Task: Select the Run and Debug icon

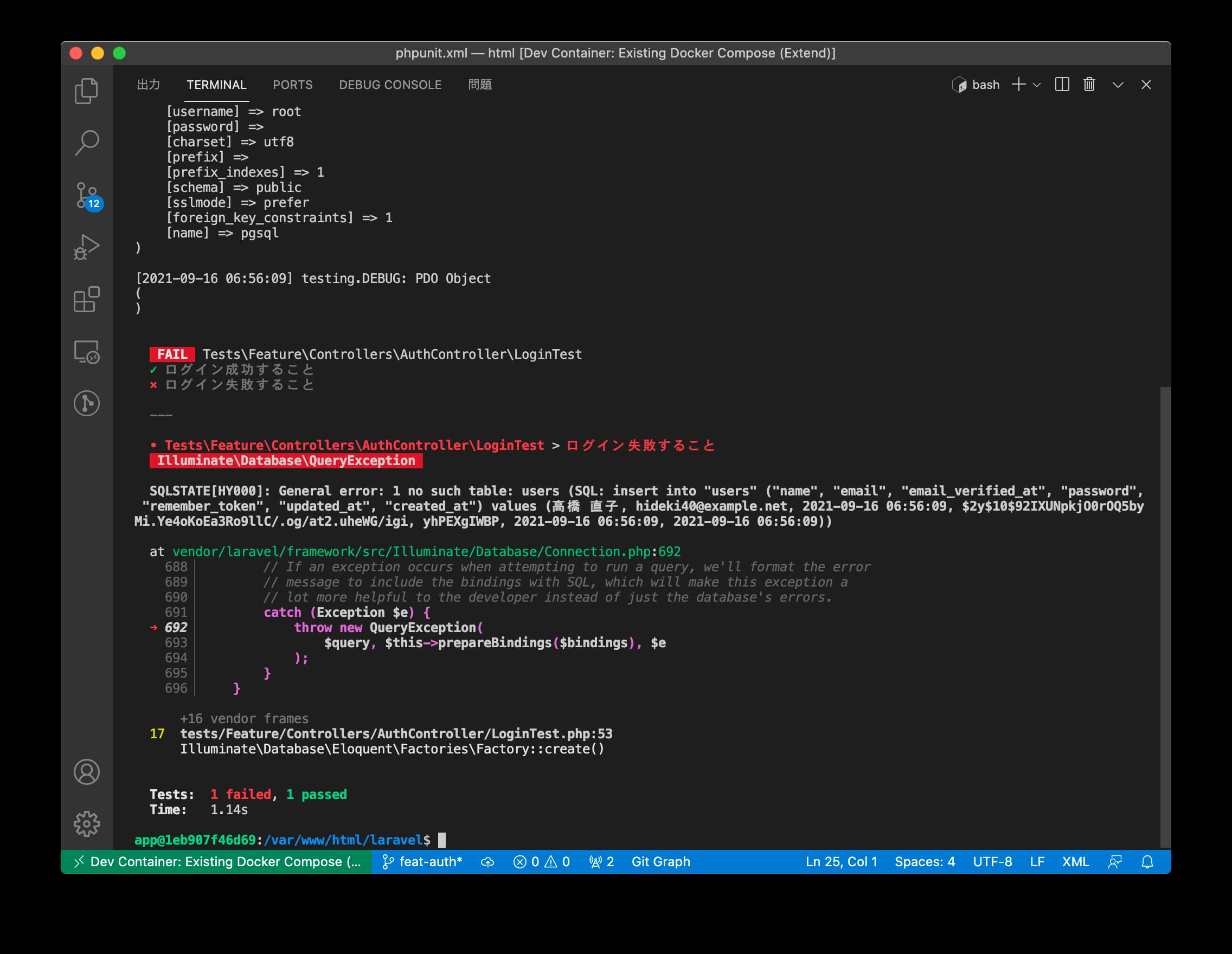Action: (87, 247)
